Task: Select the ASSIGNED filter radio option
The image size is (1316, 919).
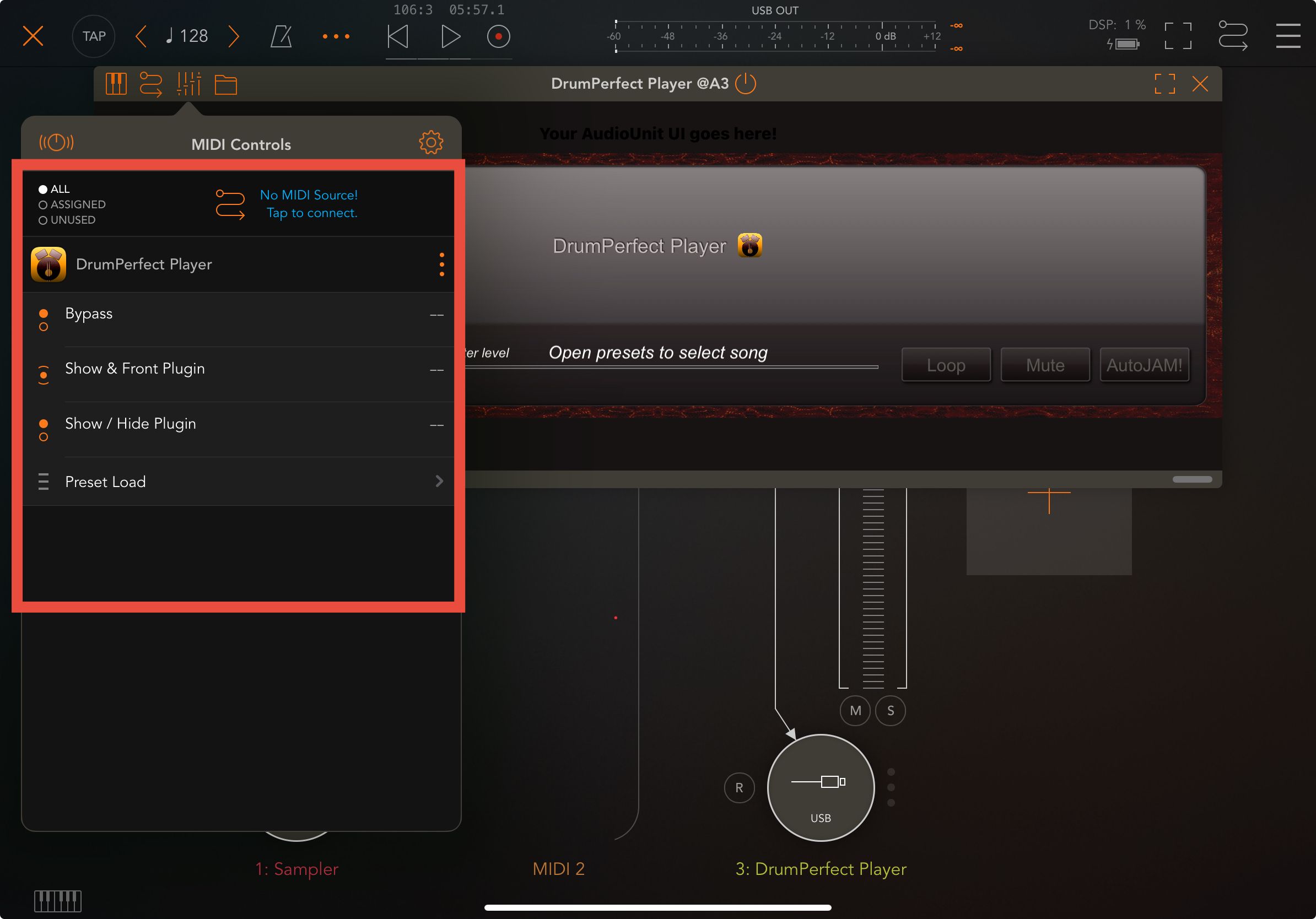Action: click(72, 204)
